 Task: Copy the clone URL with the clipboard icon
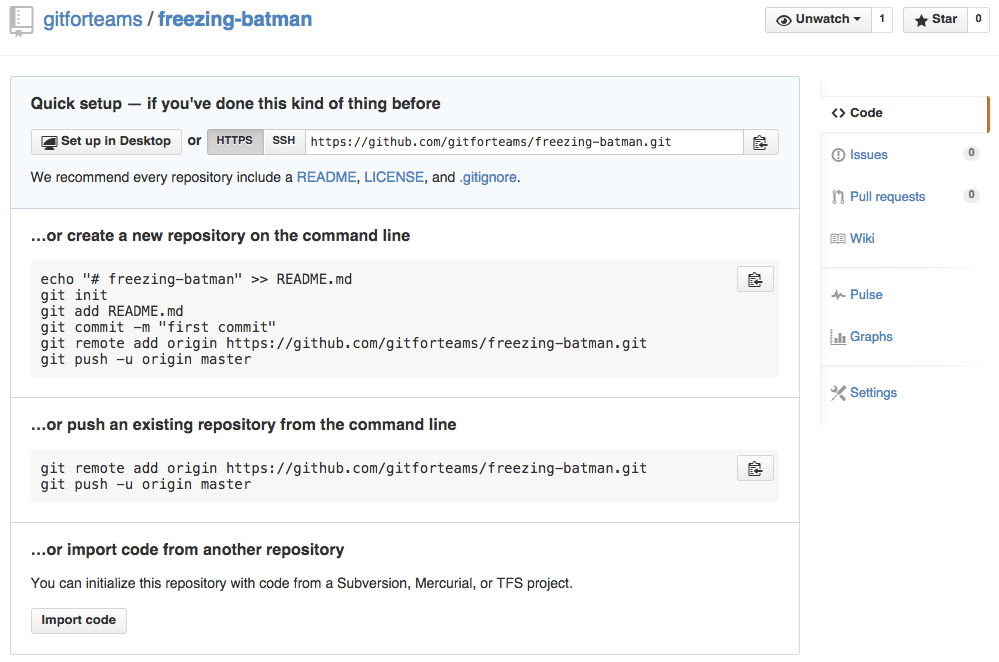760,141
